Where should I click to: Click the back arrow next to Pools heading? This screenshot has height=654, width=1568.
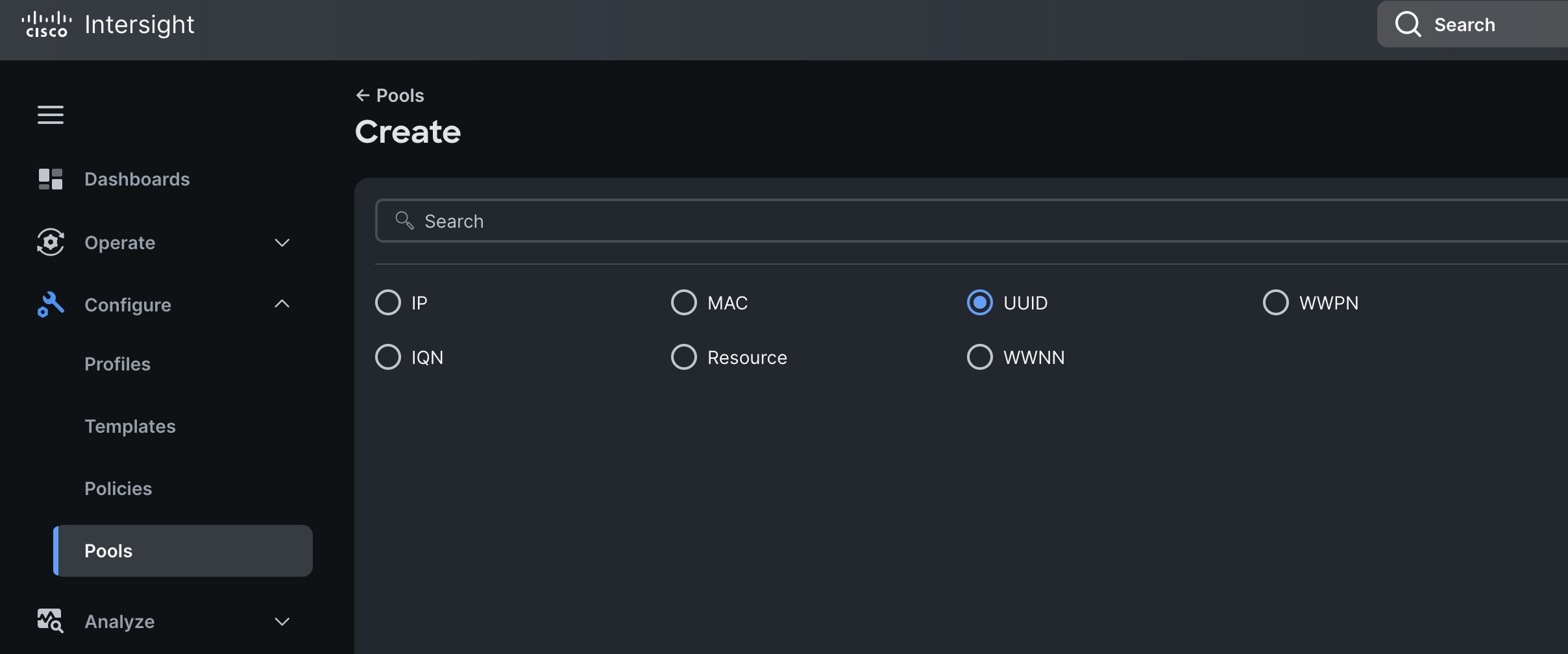[363, 95]
